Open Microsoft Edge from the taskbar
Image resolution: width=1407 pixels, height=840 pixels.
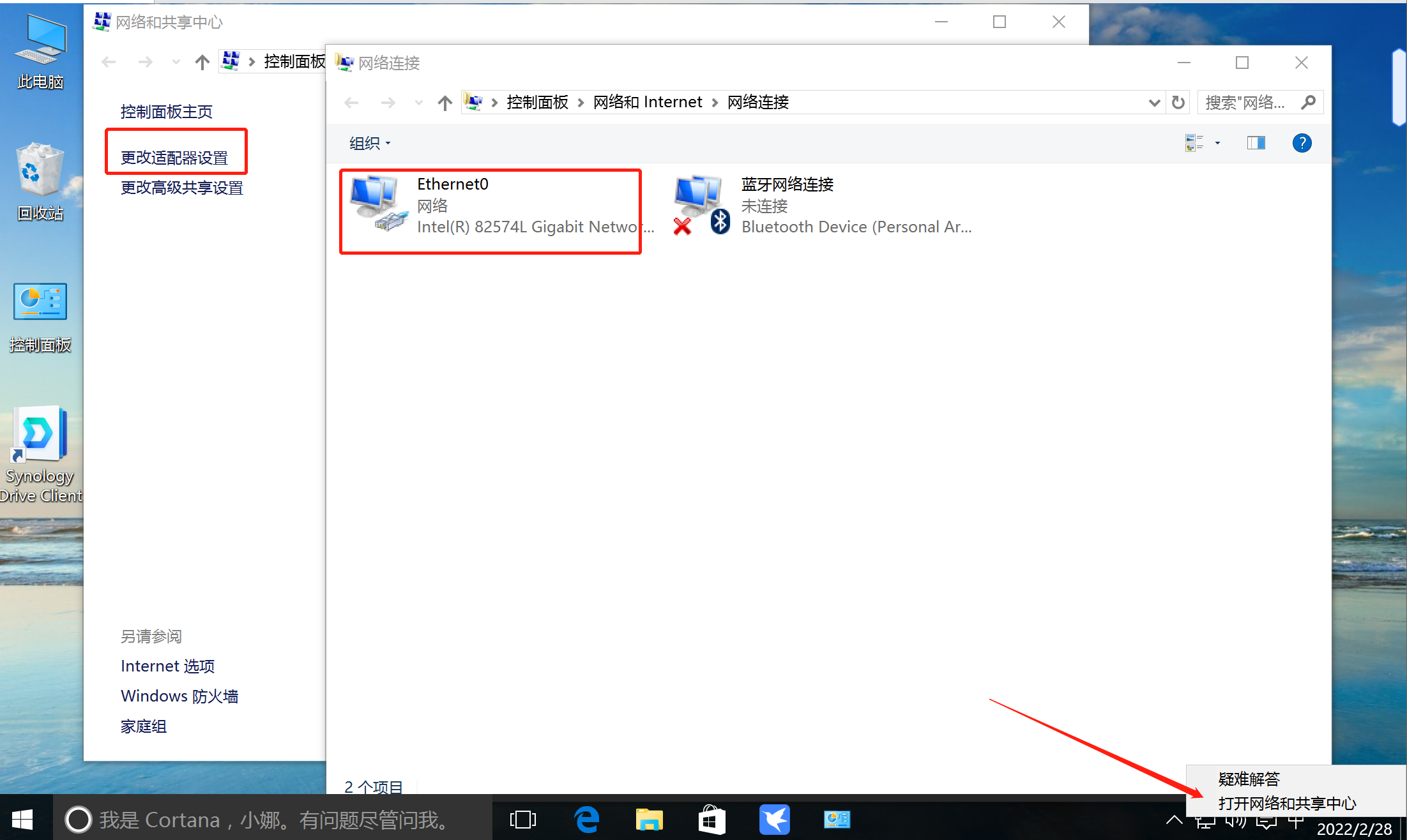586,820
